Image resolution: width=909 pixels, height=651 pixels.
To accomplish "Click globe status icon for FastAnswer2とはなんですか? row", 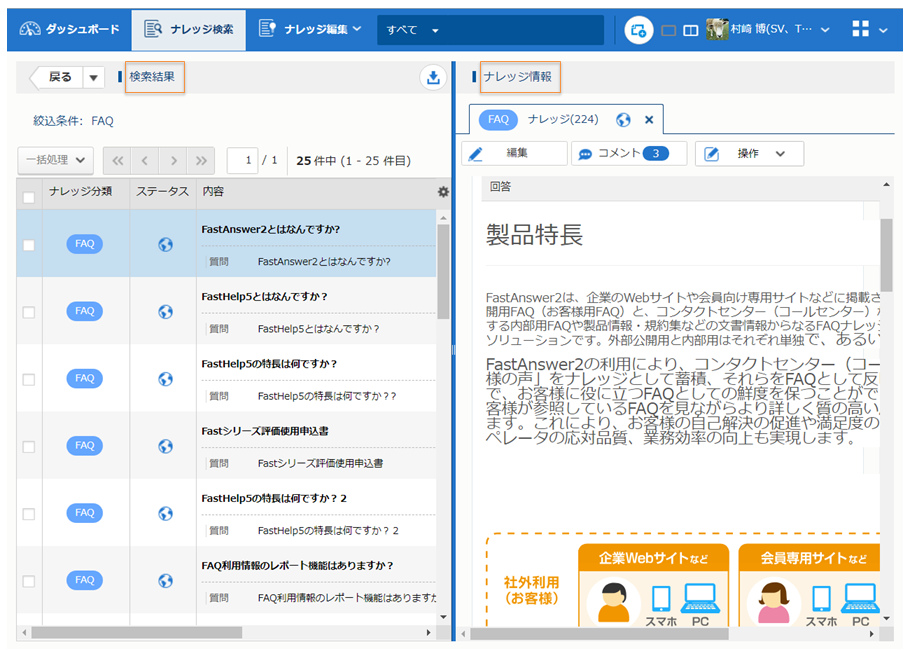I will click(x=165, y=245).
